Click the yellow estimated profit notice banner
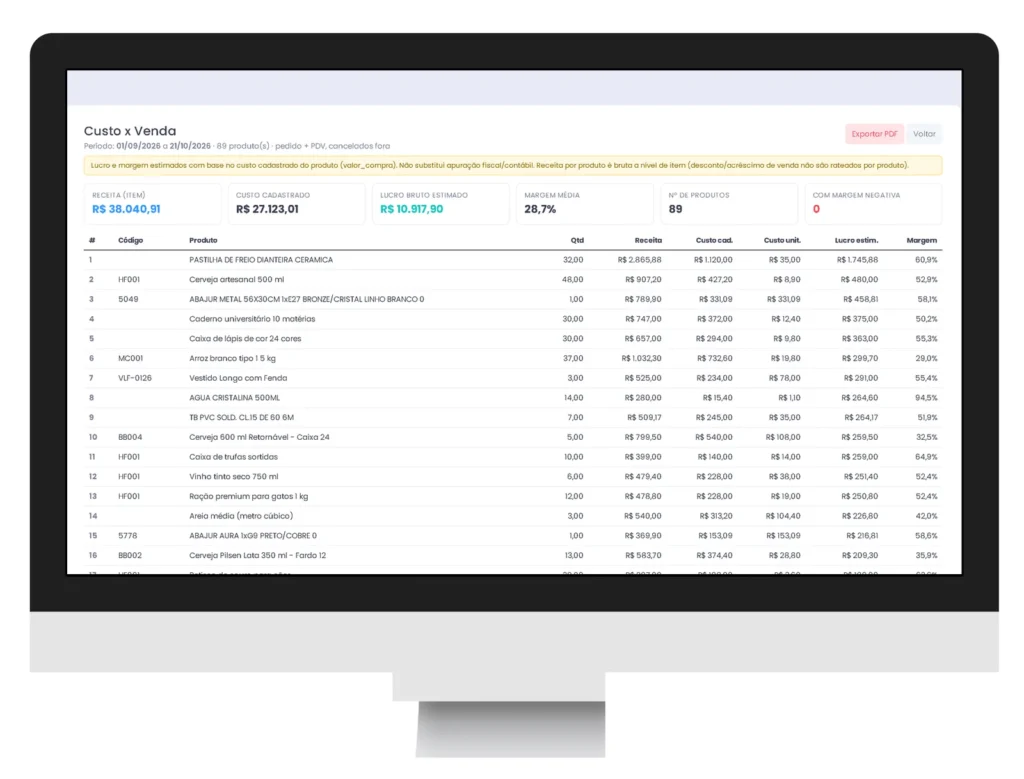This screenshot has height=779, width=1024. click(513, 165)
